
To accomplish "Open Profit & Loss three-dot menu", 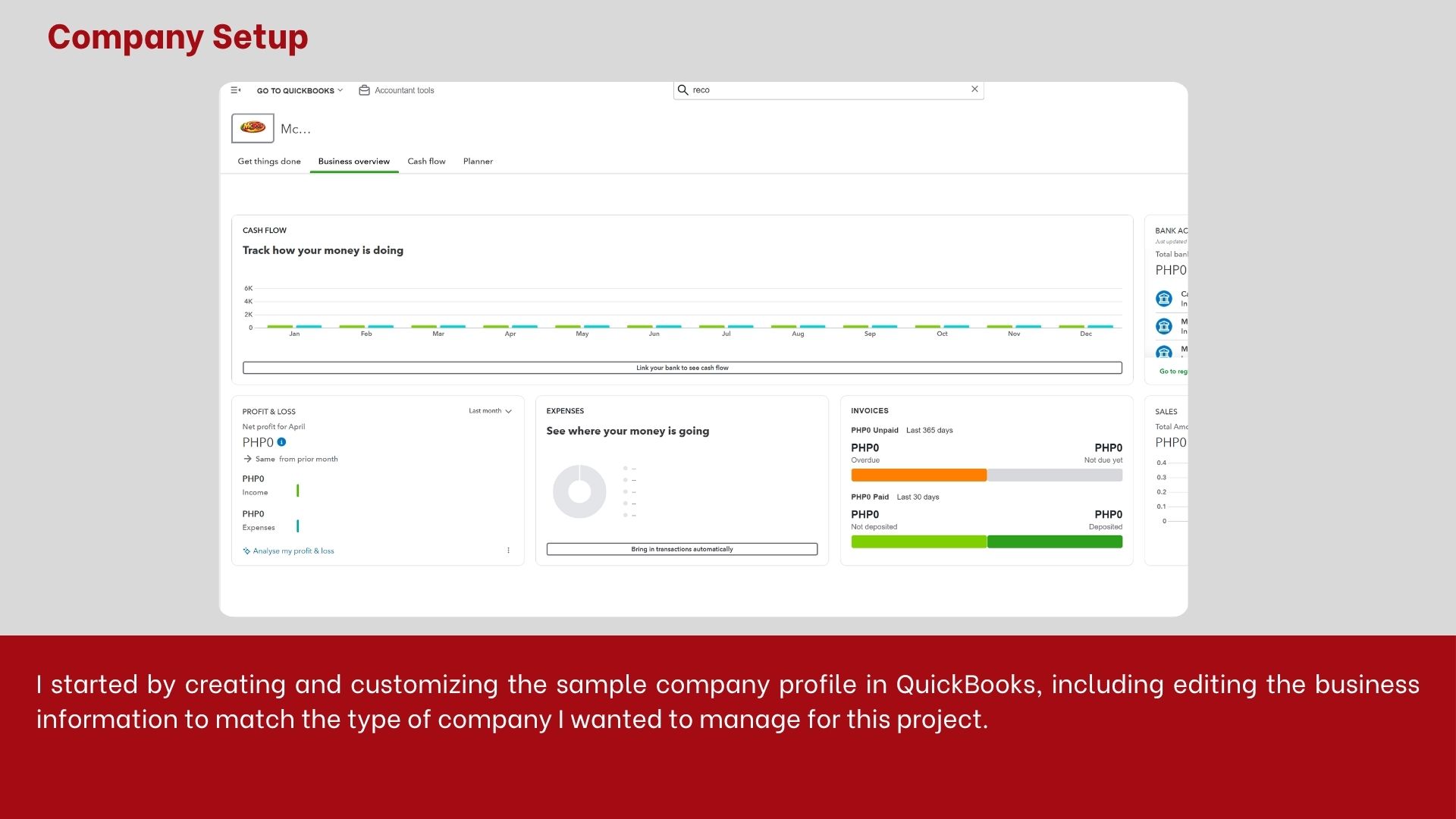I will pyautogui.click(x=508, y=551).
